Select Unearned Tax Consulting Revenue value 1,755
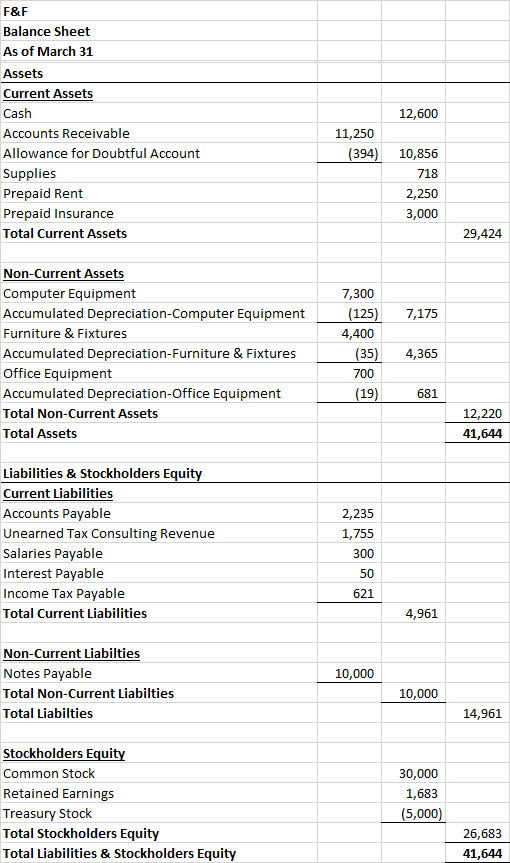The image size is (510, 863). tap(358, 534)
